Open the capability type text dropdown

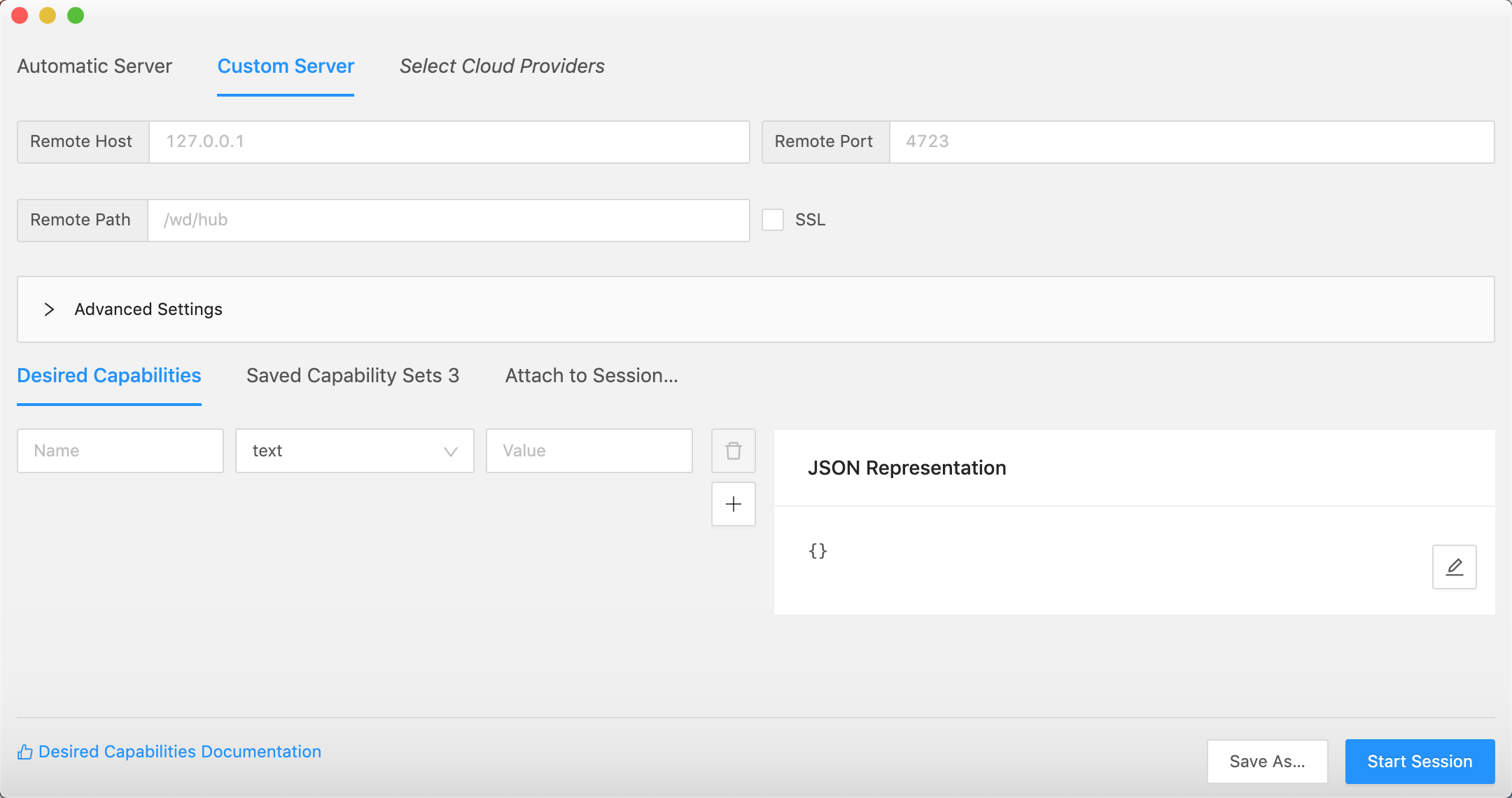354,451
